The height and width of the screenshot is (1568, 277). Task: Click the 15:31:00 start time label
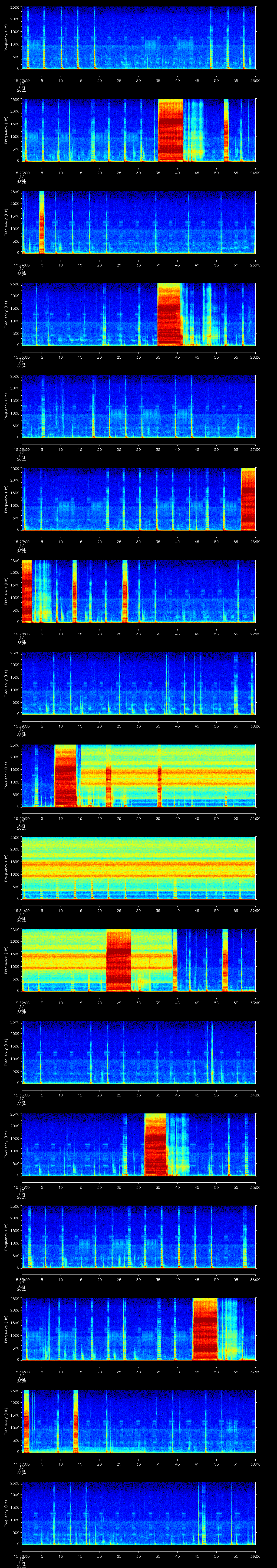(x=21, y=910)
